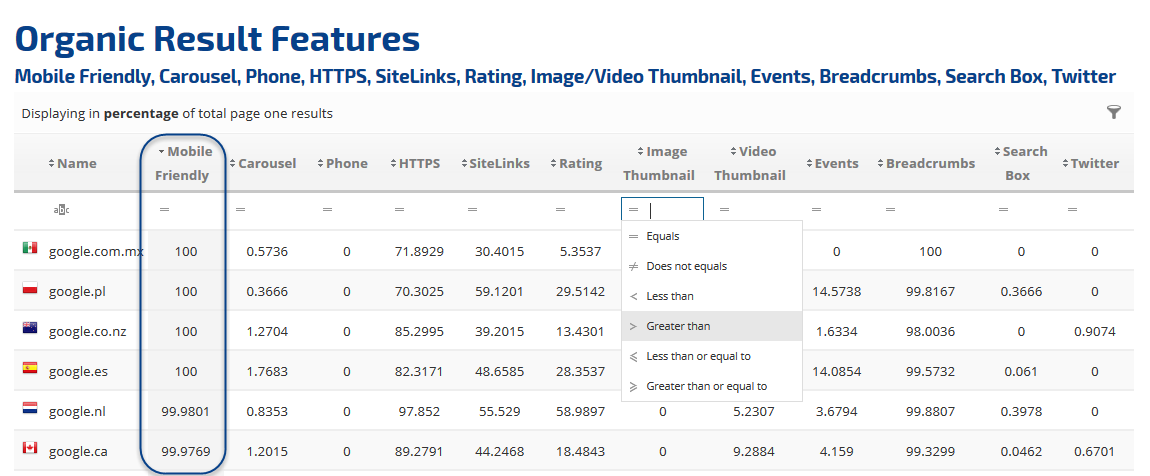The image size is (1150, 476).
Task: Click the Image Thumbnail filter input field
Action: click(x=674, y=210)
